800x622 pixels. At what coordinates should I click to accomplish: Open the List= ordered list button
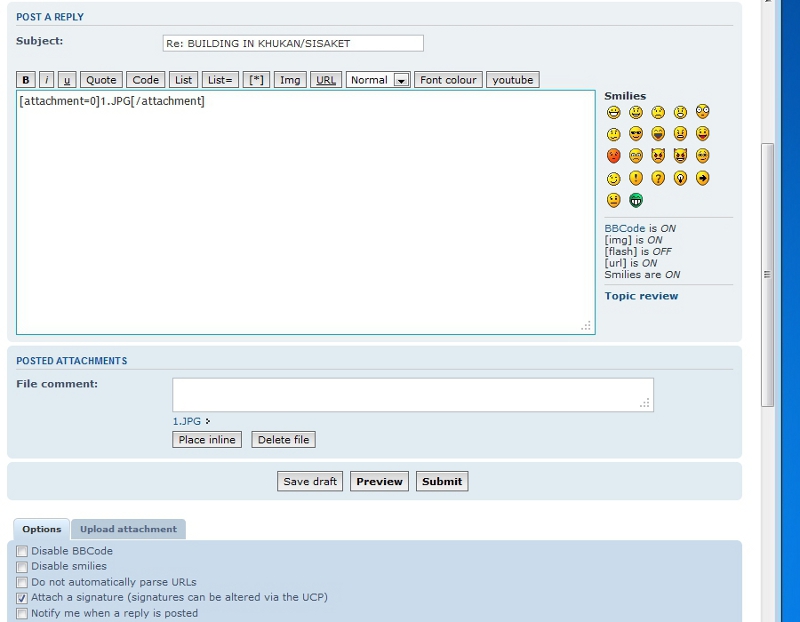pos(220,80)
